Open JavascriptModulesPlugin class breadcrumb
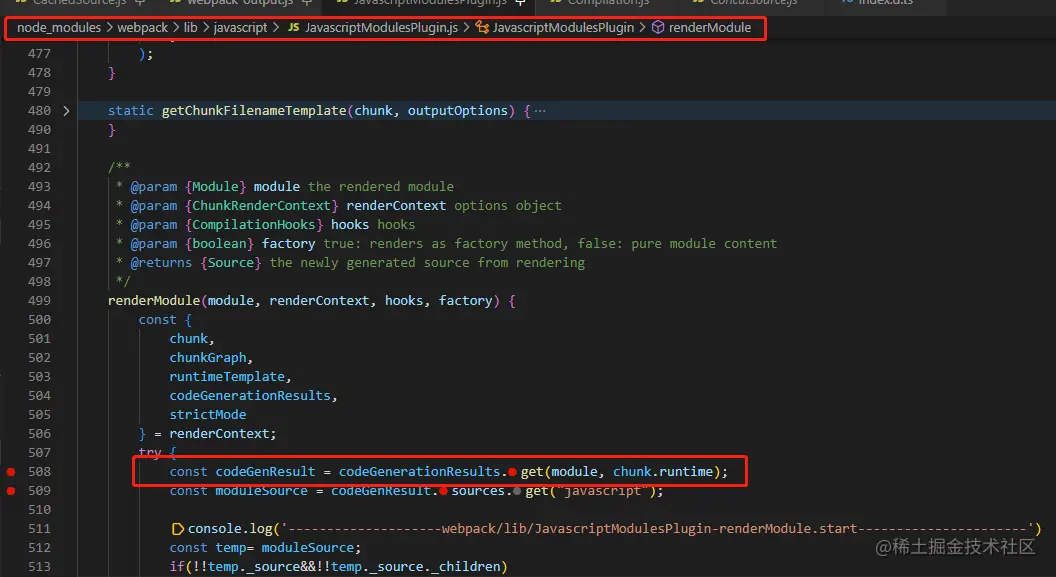This screenshot has width=1056, height=577. (563, 28)
